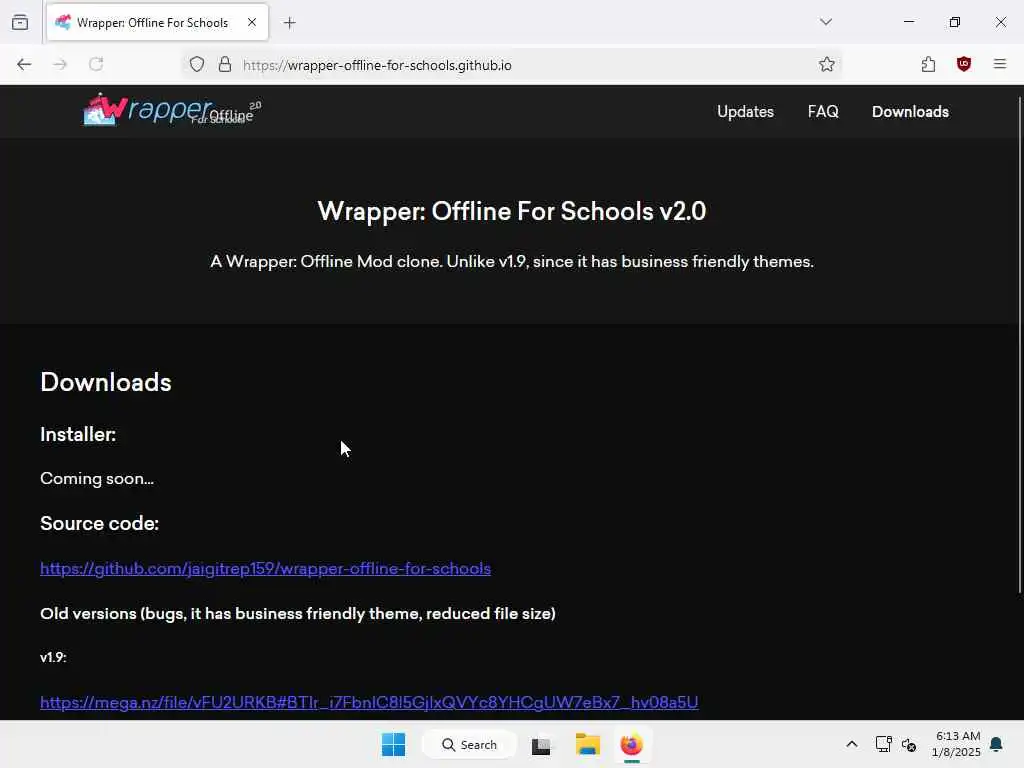Viewport: 1024px width, 768px height.
Task: Open the Firefox View tab overview icon
Action: click(20, 22)
